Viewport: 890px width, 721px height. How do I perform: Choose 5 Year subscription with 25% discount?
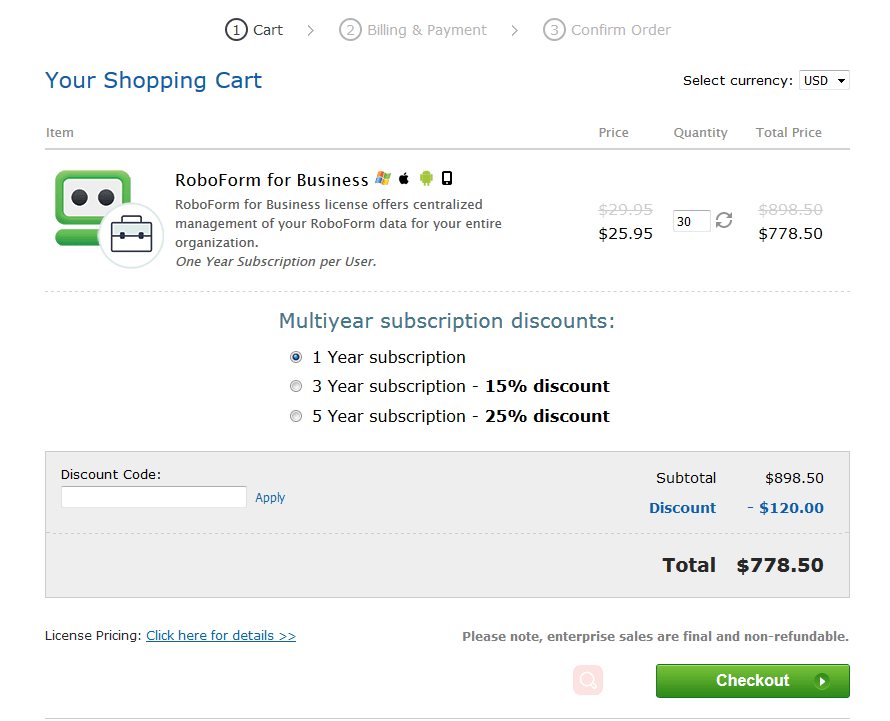(296, 416)
